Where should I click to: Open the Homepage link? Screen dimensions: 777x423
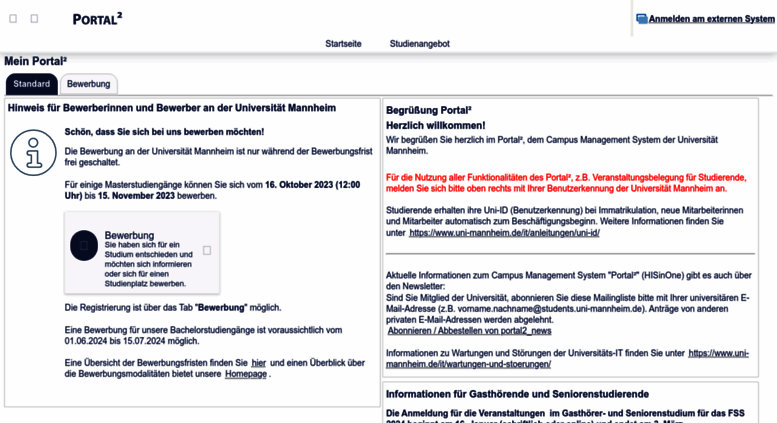coord(246,373)
